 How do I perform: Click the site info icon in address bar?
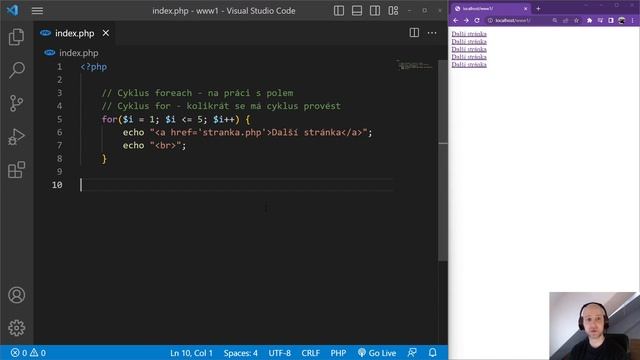(x=490, y=20)
